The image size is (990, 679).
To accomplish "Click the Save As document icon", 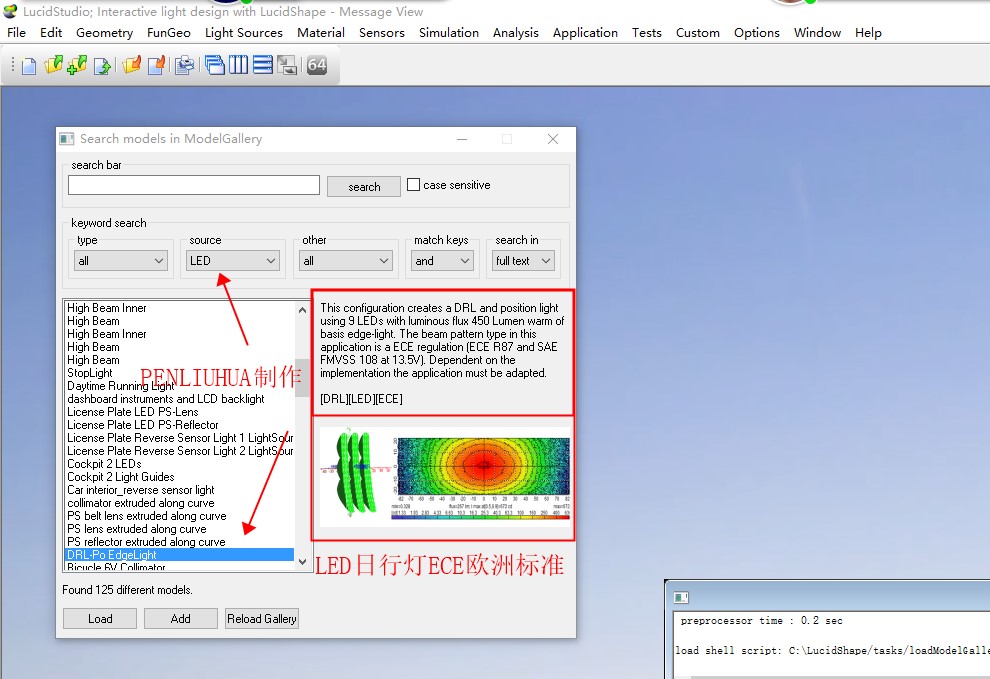I will 157,65.
